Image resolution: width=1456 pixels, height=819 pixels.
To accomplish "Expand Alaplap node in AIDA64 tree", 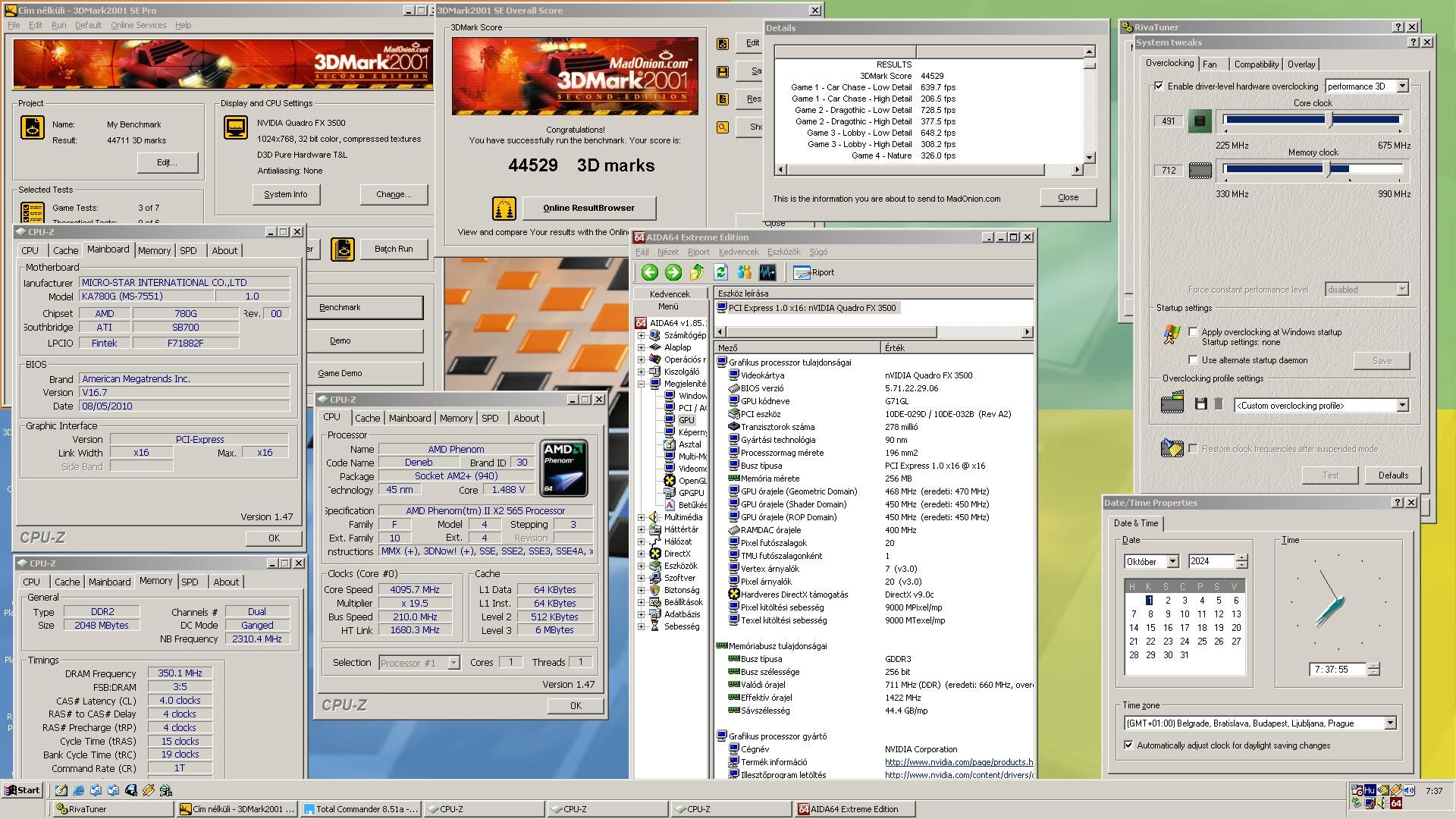I will [642, 347].
